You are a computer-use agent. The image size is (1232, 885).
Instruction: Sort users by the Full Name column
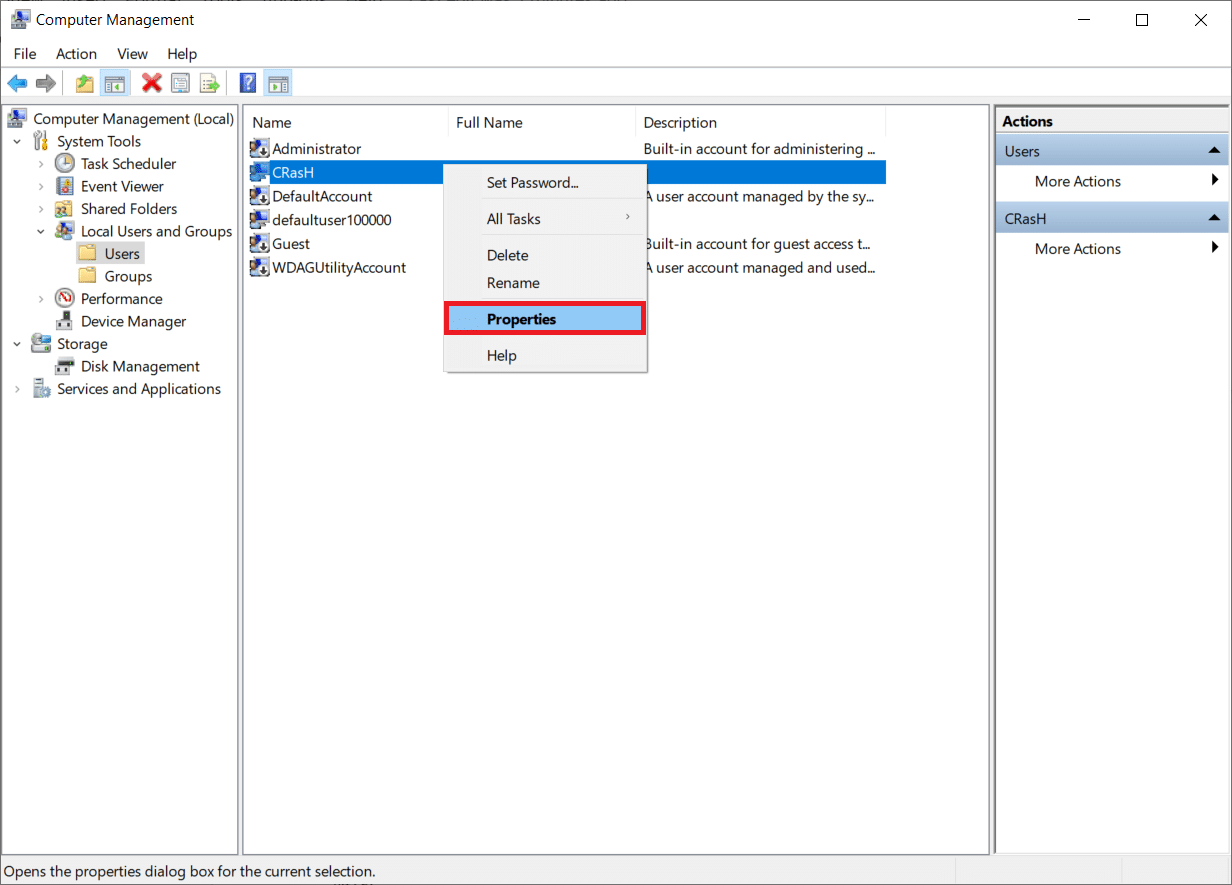(489, 123)
